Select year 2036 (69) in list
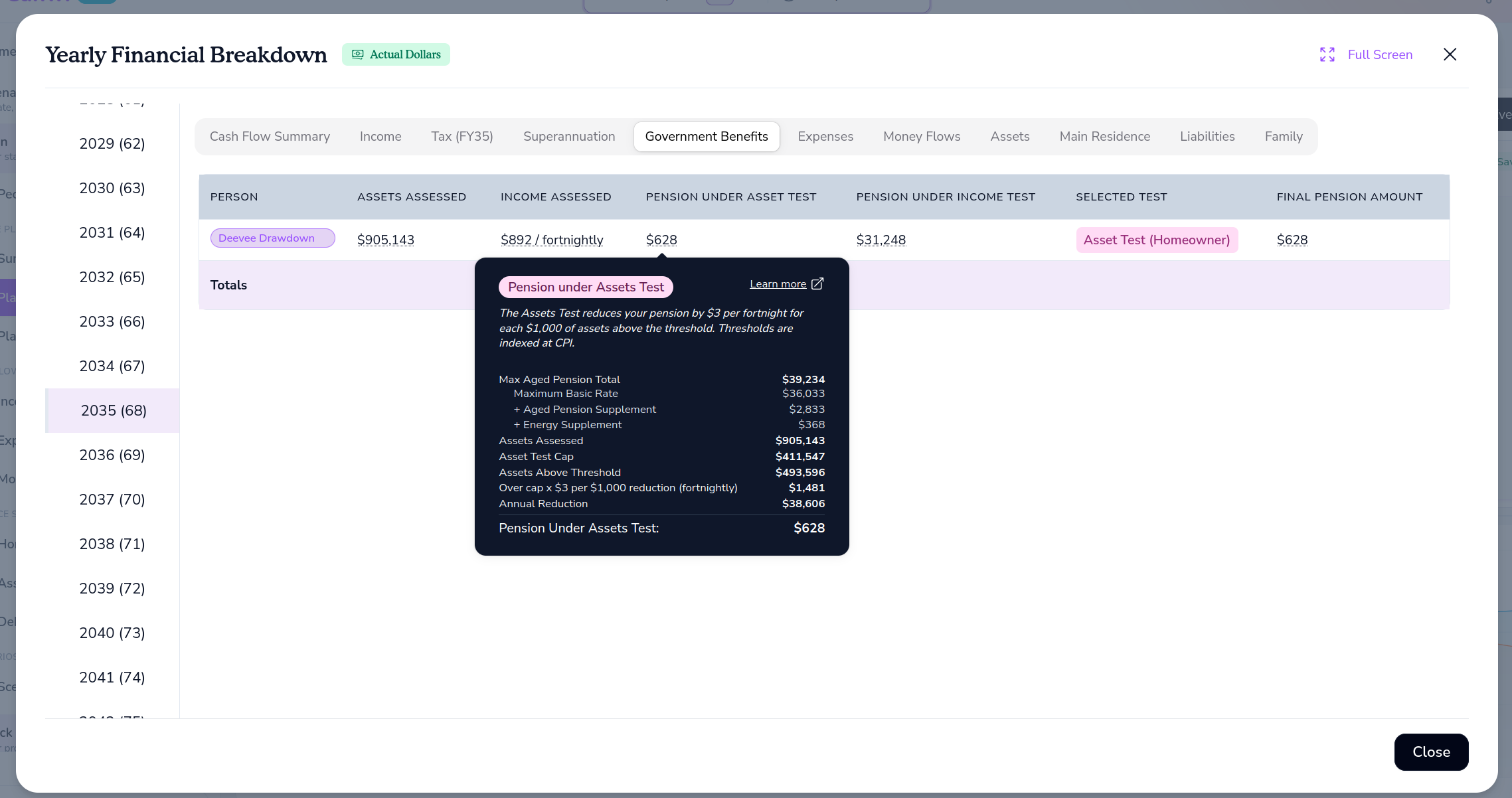 112,455
